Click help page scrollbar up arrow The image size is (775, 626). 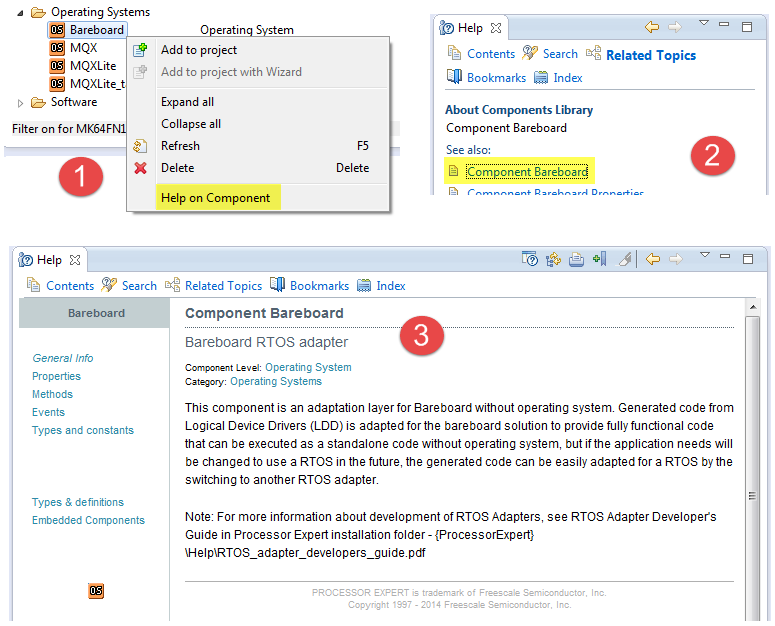(753, 308)
